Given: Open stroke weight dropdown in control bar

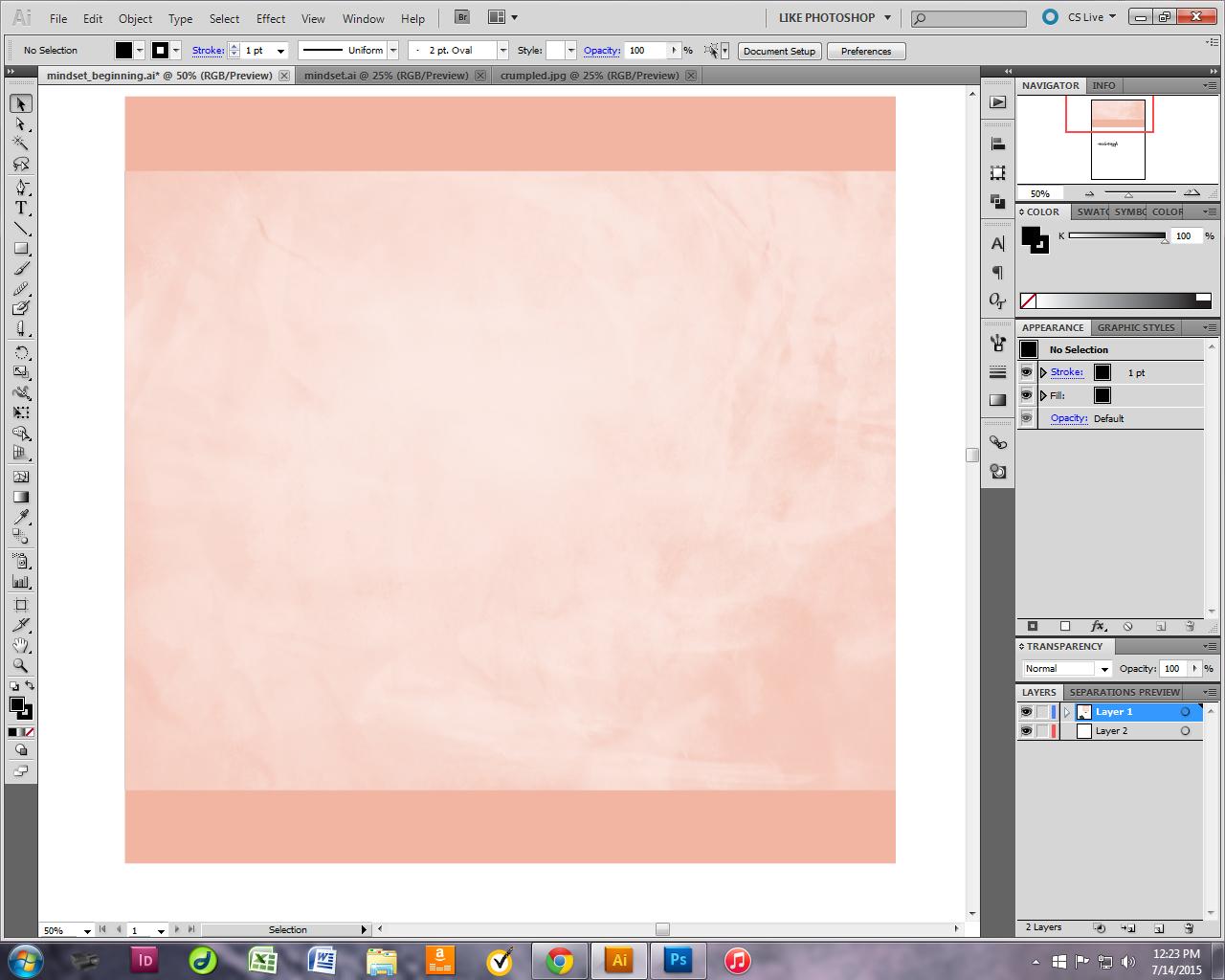Looking at the screenshot, I should pyautogui.click(x=280, y=51).
